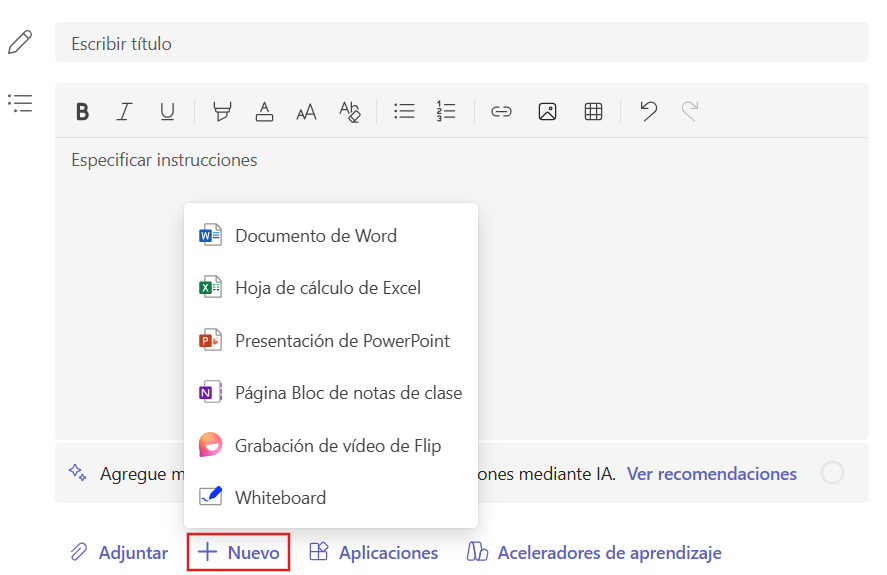Image resolution: width=887 pixels, height=575 pixels.
Task: Click the circle beside Ver recomendaciones
Action: [832, 473]
